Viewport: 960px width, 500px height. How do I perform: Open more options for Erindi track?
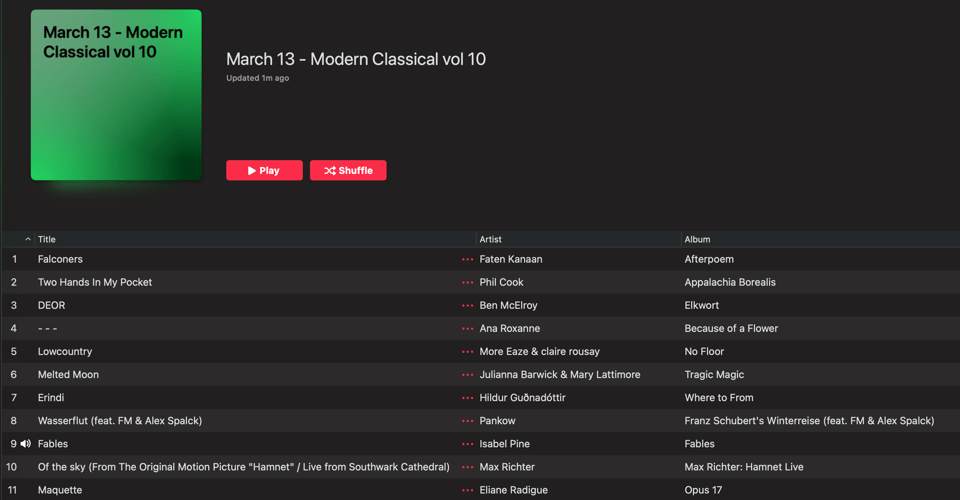pos(467,398)
